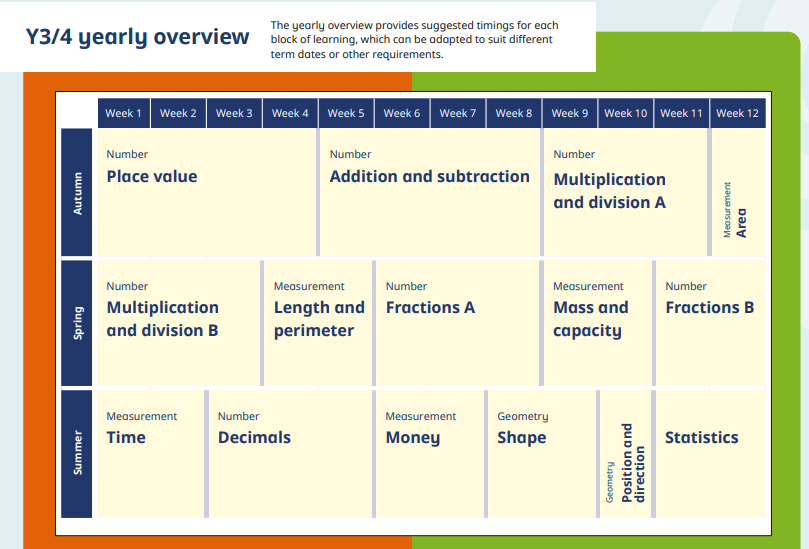Viewport: 809px width, 549px height.
Task: Click the Summer term row label
Action: (78, 453)
